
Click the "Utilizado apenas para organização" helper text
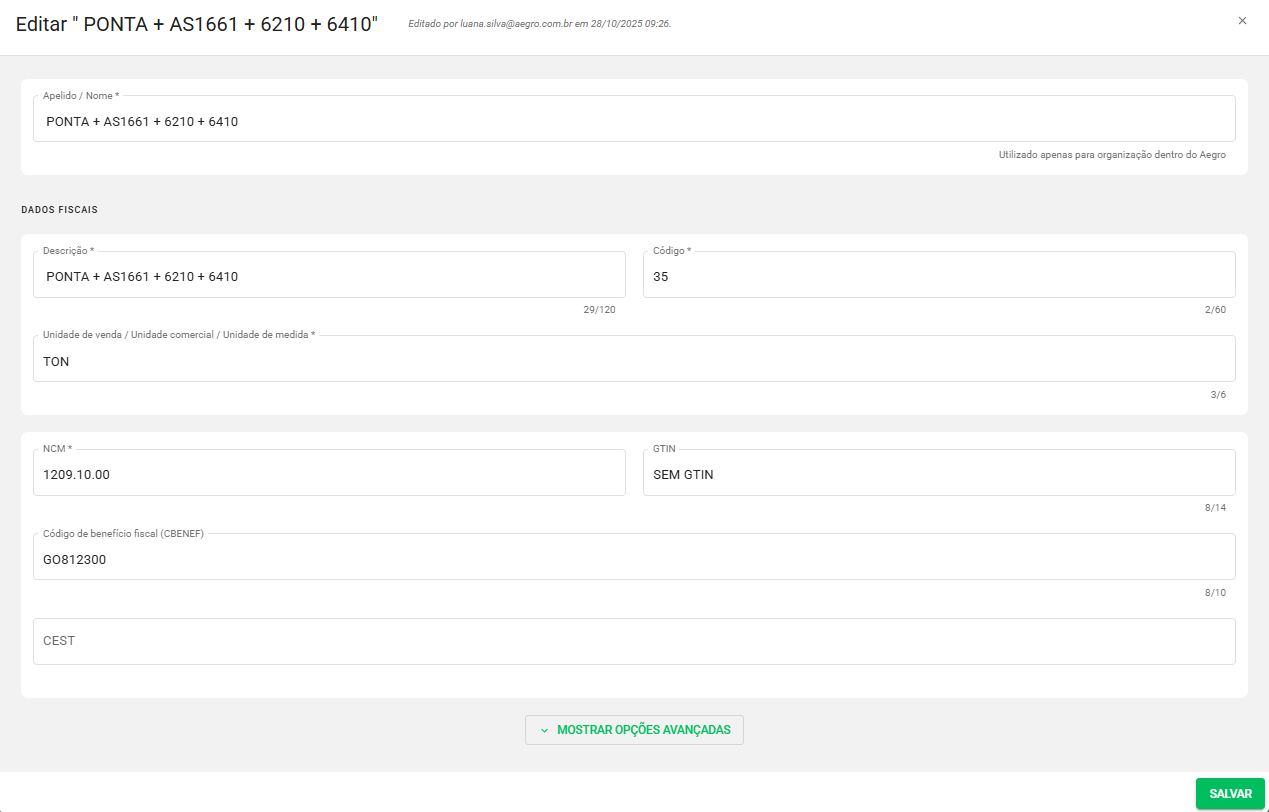[1112, 155]
